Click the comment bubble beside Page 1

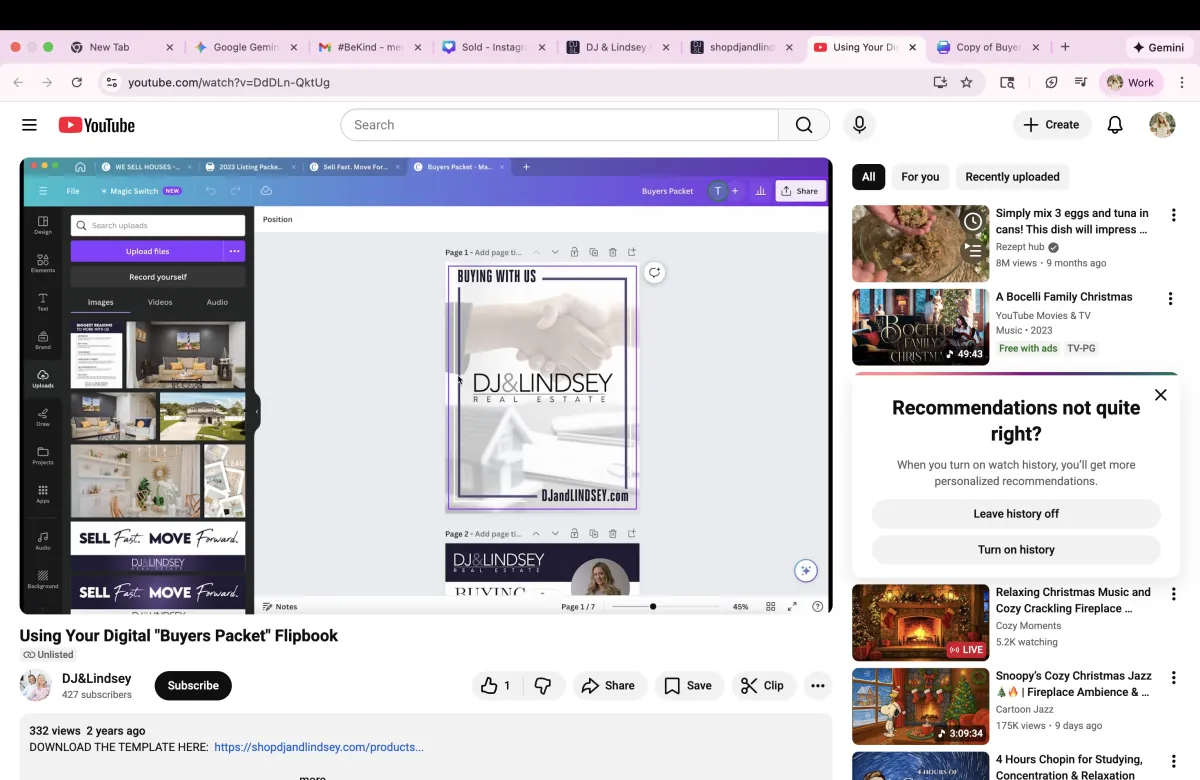(654, 272)
